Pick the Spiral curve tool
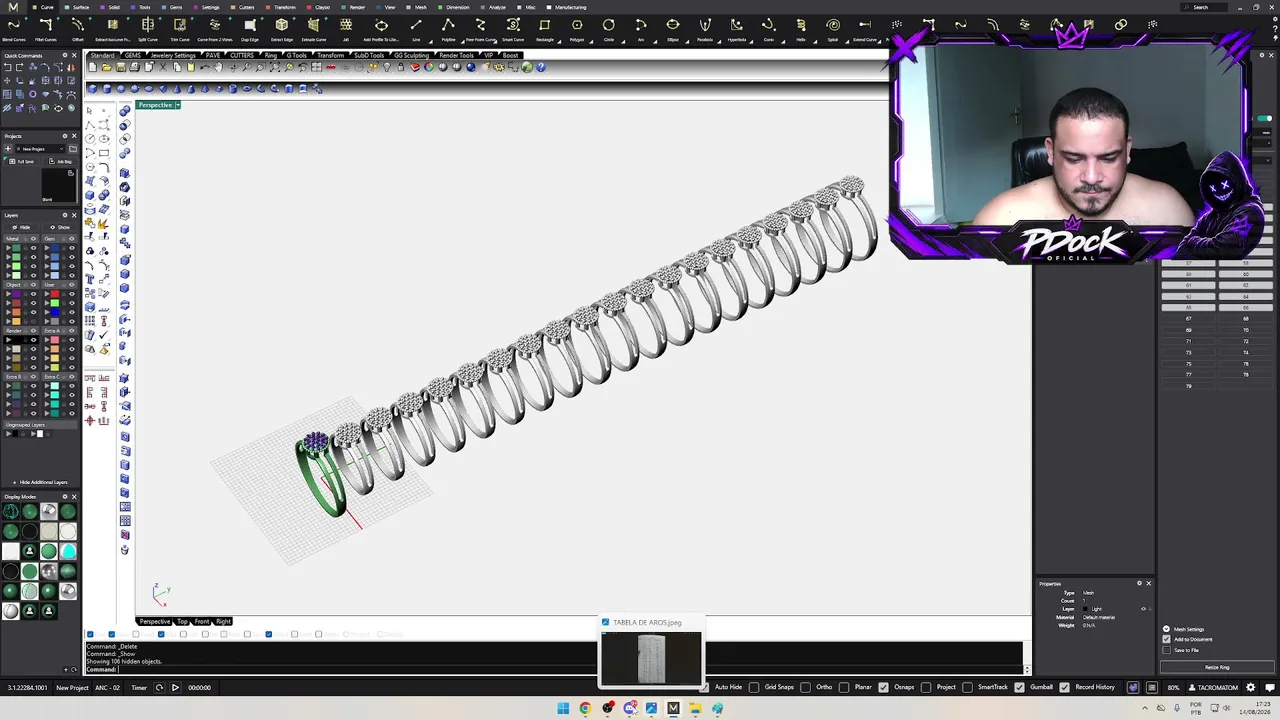The height and width of the screenshot is (720, 1280). (x=833, y=29)
